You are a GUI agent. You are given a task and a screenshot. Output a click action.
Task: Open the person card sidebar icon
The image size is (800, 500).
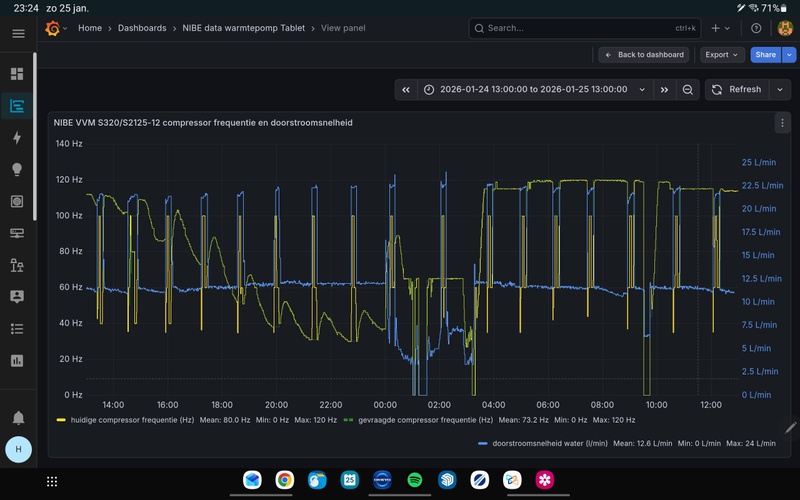coord(17,296)
